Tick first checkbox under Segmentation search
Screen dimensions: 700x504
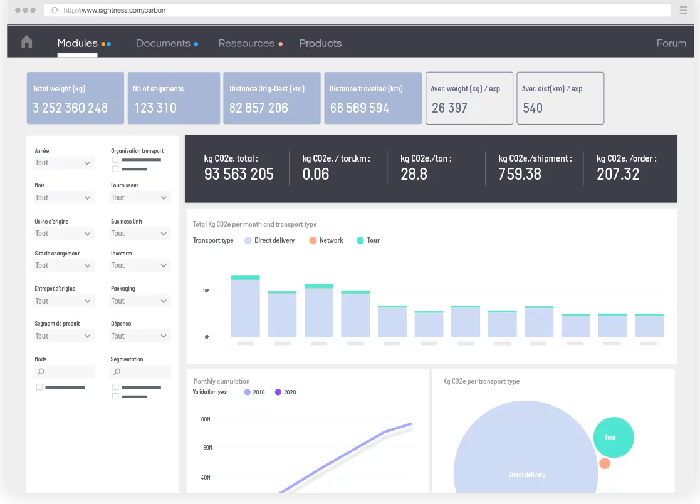[115, 387]
